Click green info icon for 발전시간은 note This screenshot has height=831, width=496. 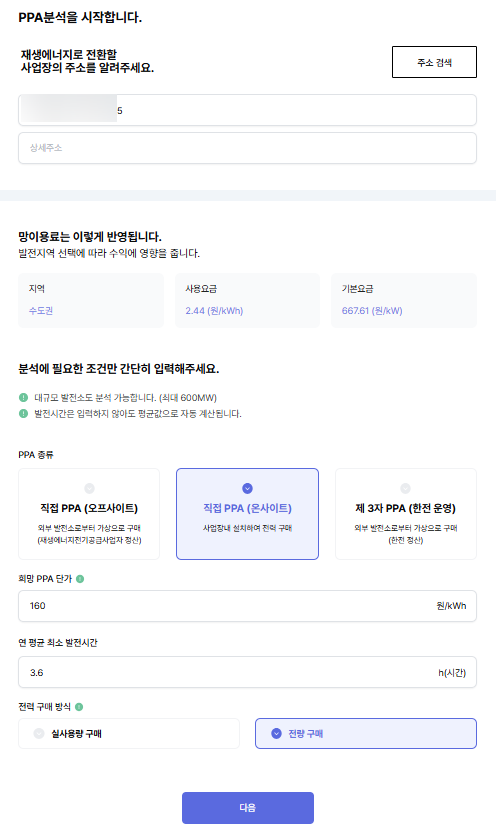coord(23,413)
